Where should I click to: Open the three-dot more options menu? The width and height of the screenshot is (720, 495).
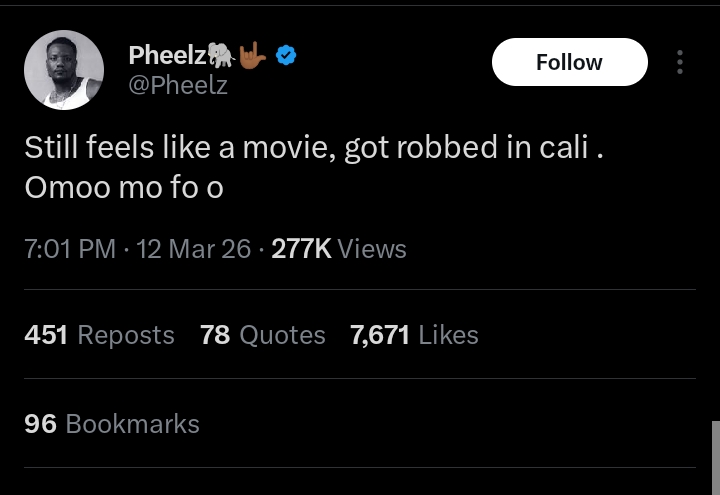tap(680, 62)
